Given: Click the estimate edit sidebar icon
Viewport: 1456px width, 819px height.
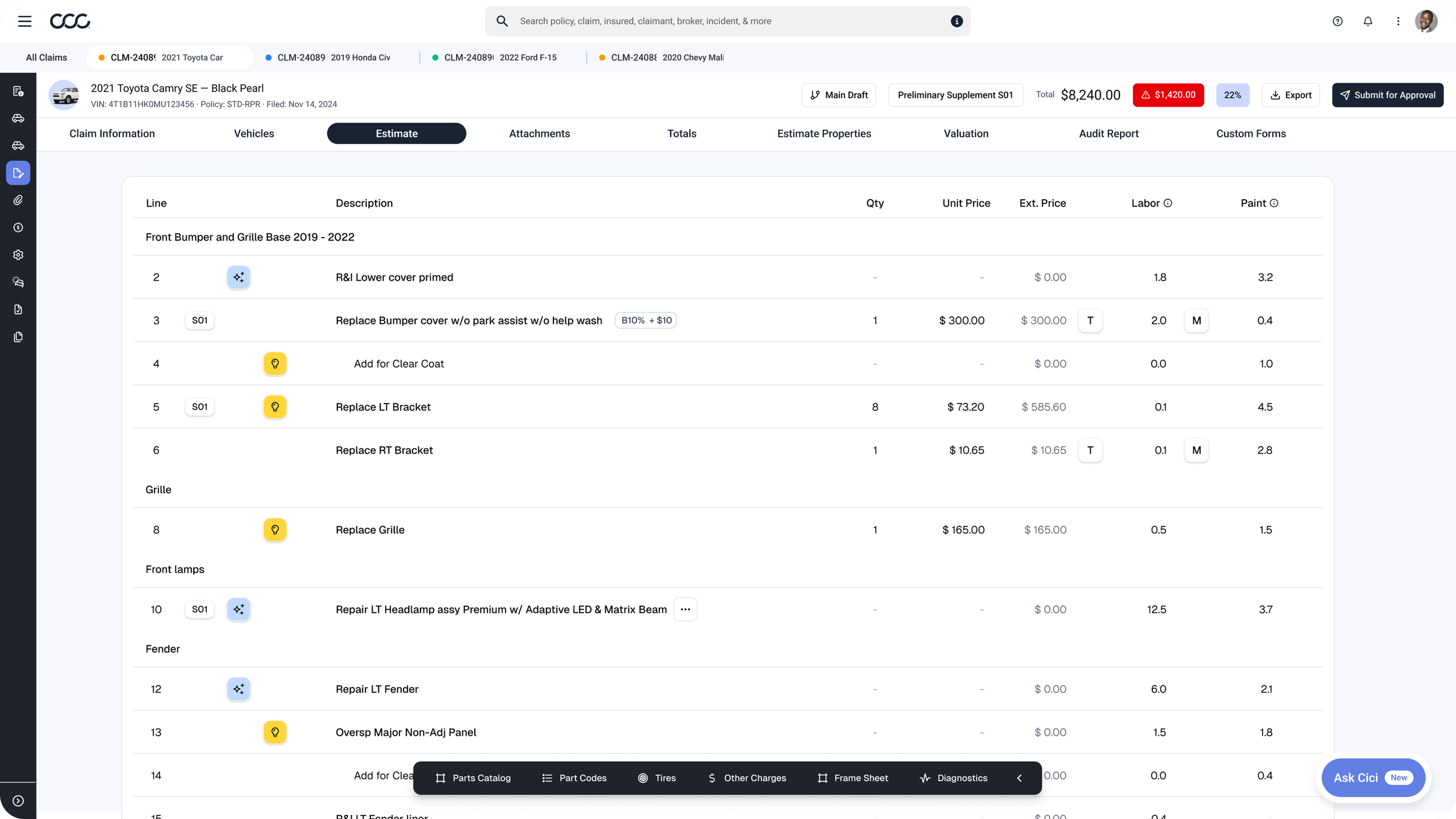Looking at the screenshot, I should pyautogui.click(x=18, y=173).
